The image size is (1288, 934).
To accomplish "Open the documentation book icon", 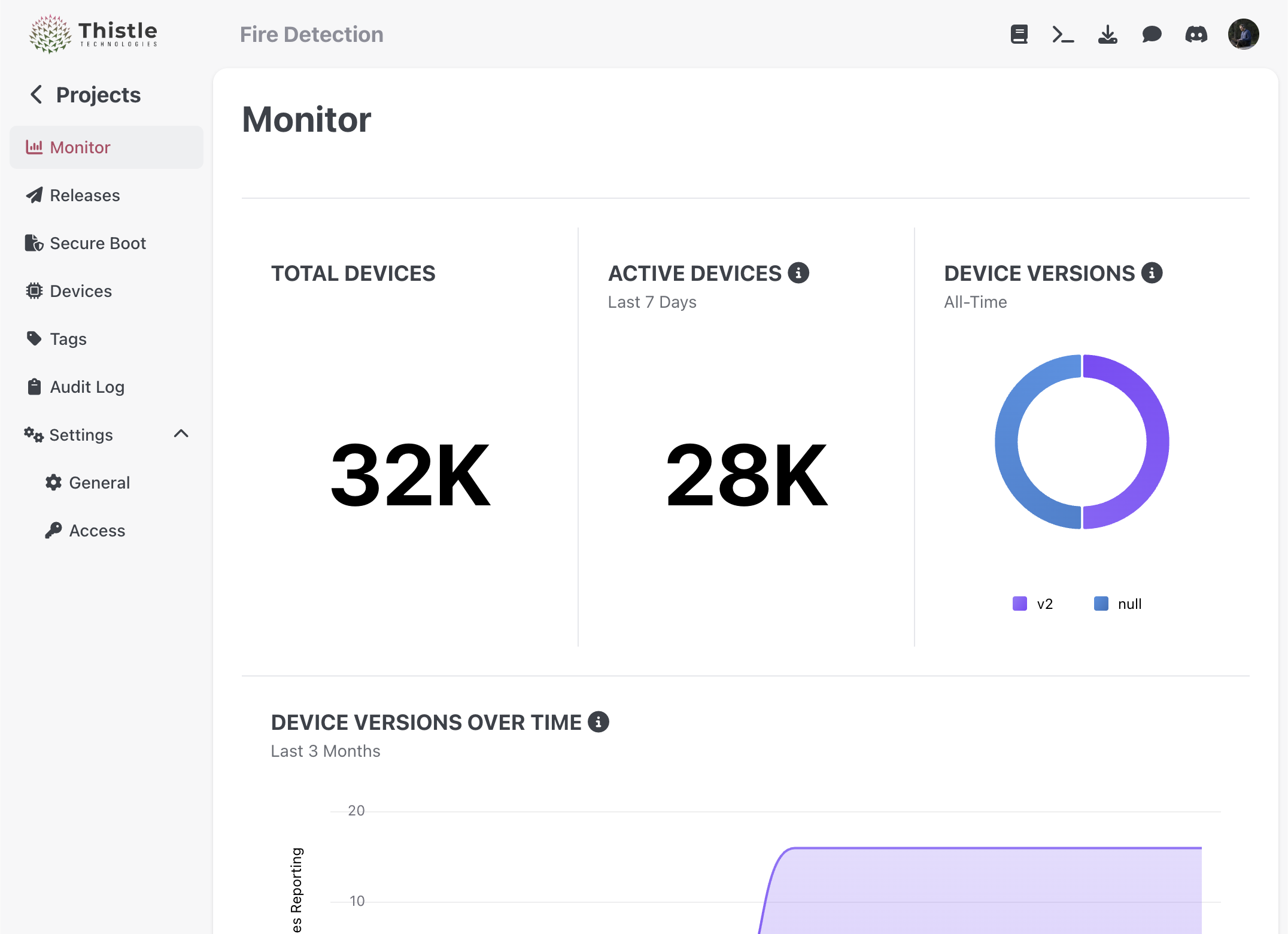I will [1019, 34].
